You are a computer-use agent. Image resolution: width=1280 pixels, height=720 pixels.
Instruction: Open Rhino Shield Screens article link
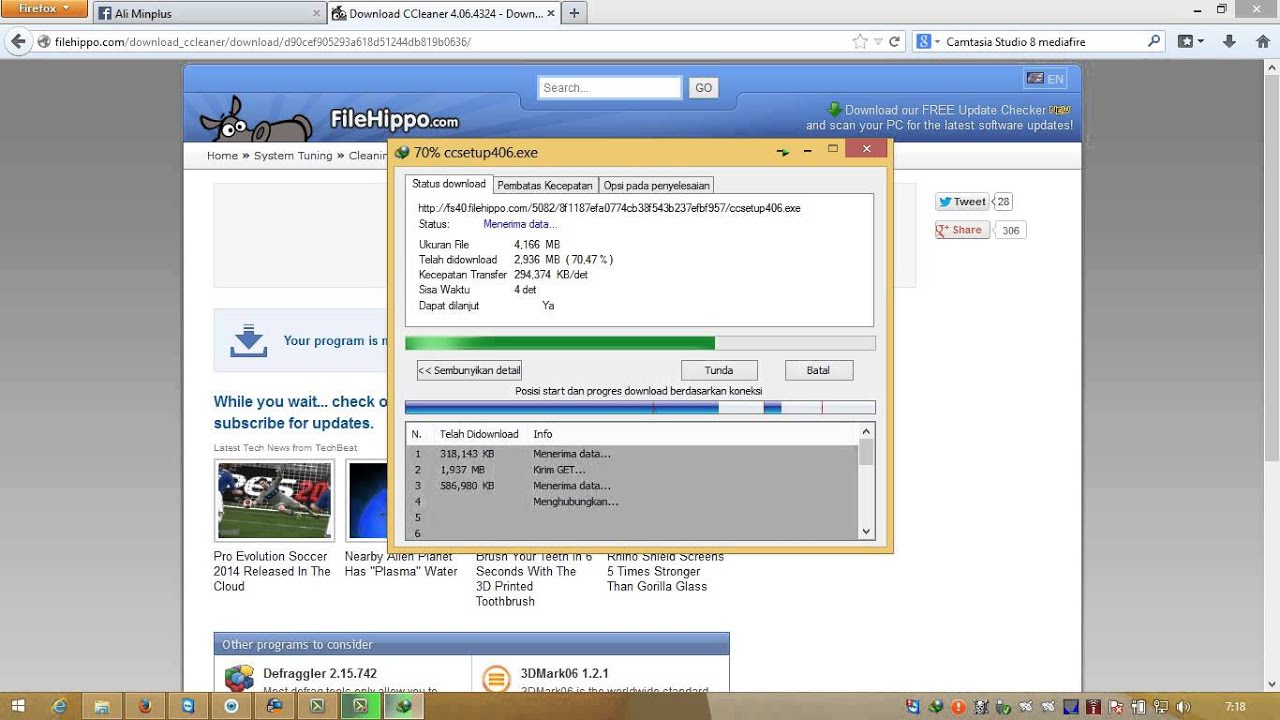pos(665,571)
